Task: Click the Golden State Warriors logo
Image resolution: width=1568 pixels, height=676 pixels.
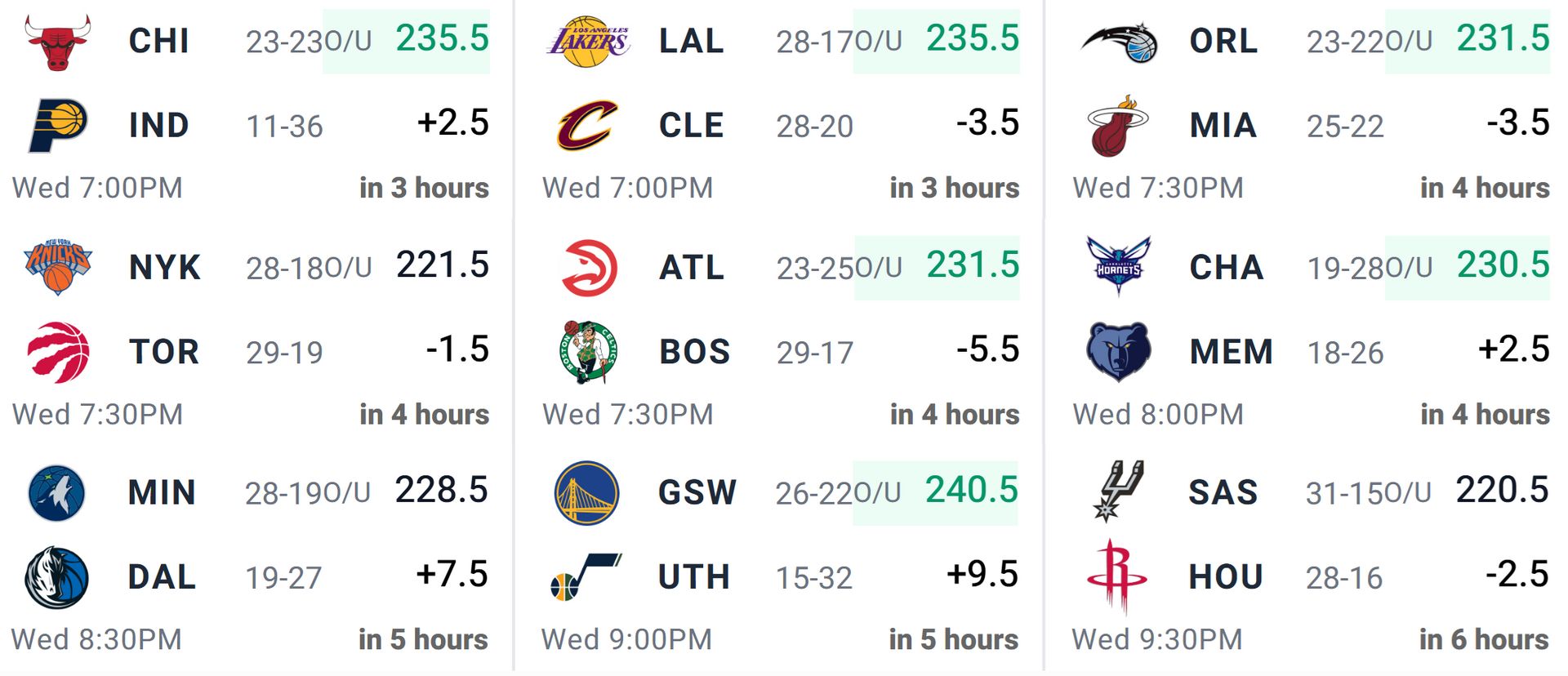Action: [x=586, y=493]
